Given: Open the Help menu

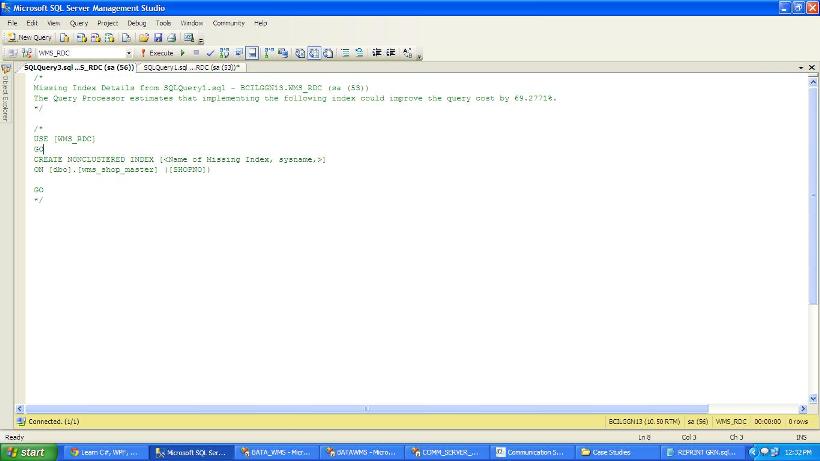Looking at the screenshot, I should point(260,23).
